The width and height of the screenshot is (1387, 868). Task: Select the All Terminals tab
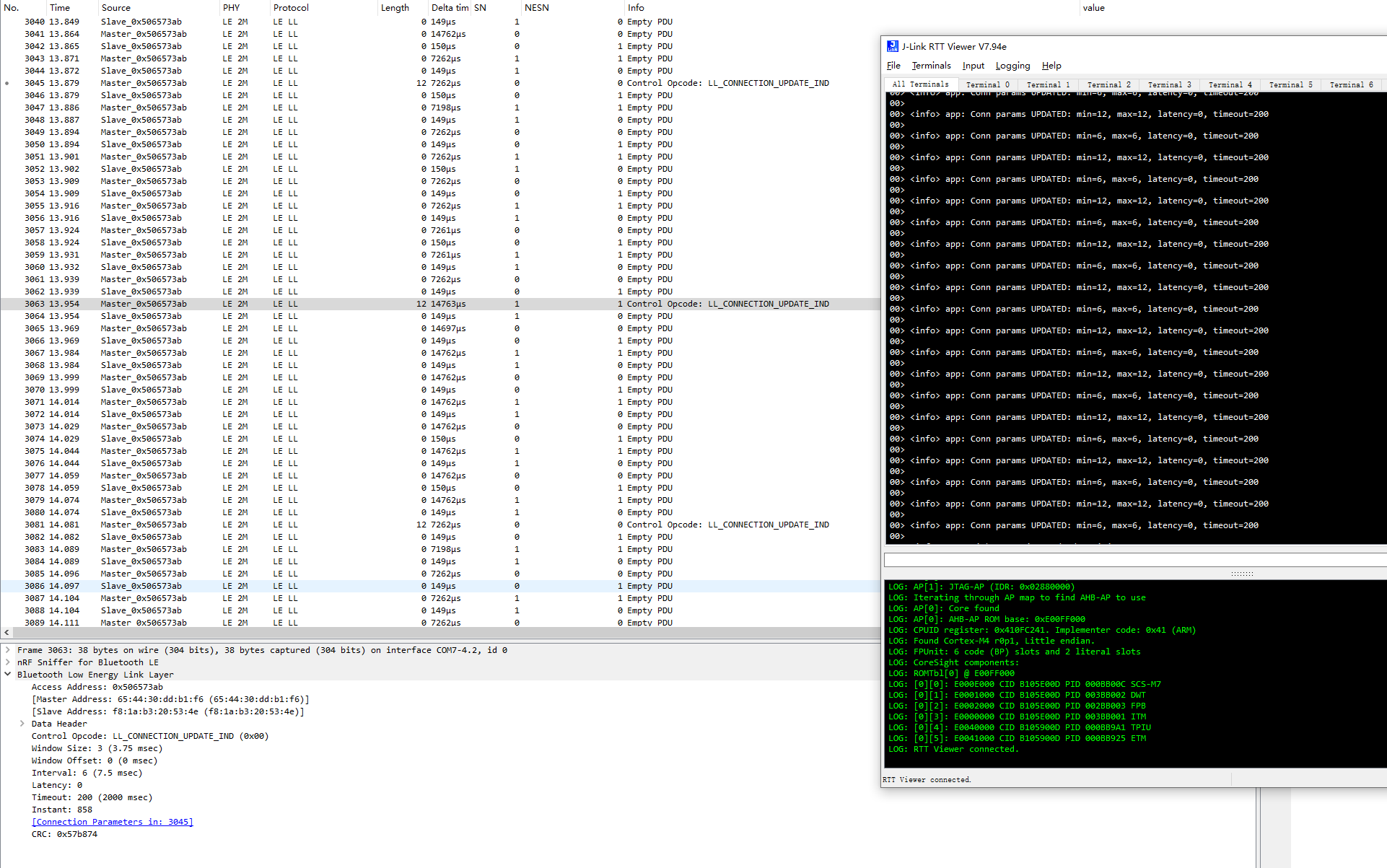click(x=920, y=84)
